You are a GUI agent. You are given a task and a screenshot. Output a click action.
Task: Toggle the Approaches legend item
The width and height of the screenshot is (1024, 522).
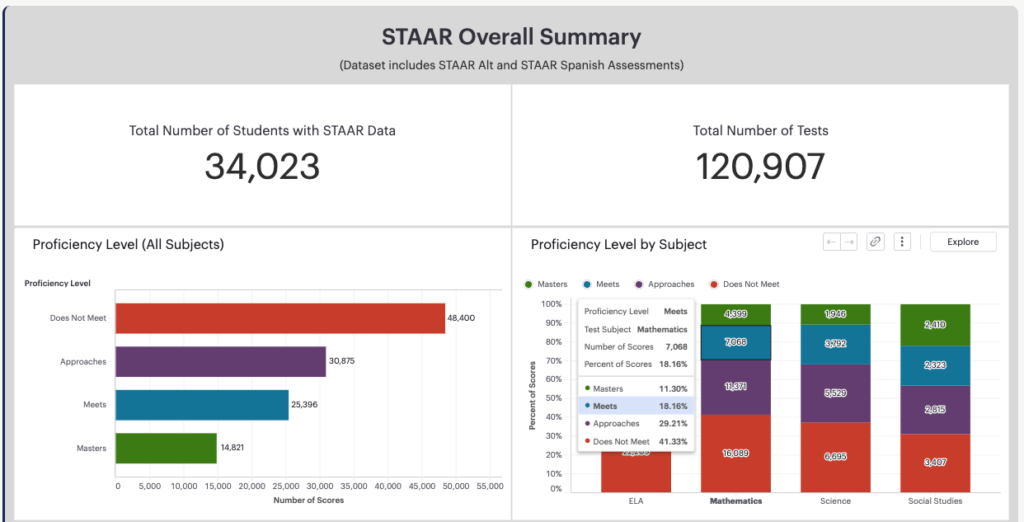tap(664, 284)
